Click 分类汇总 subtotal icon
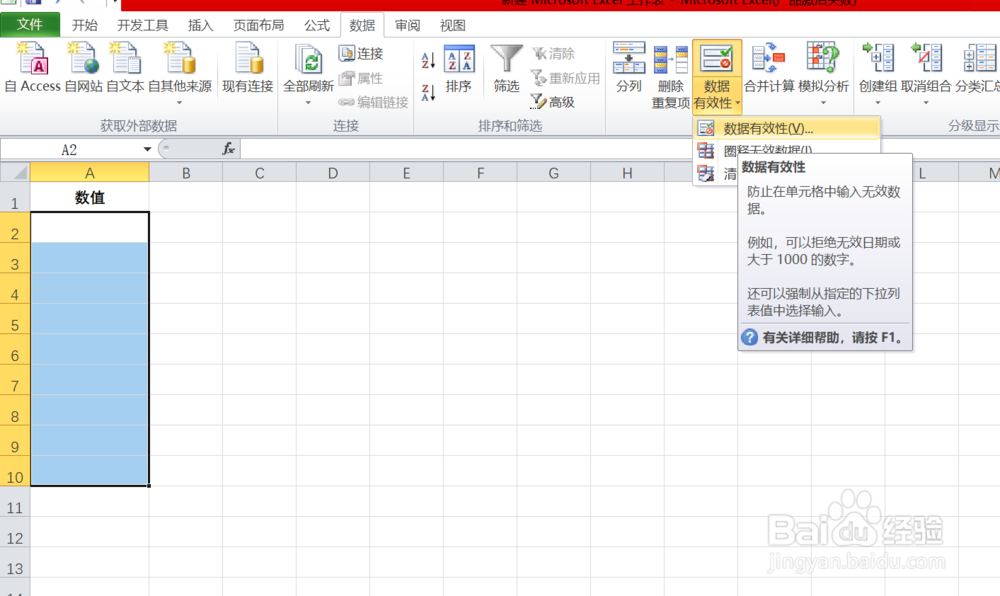Screen dimensions: 1000x596 click(978, 57)
